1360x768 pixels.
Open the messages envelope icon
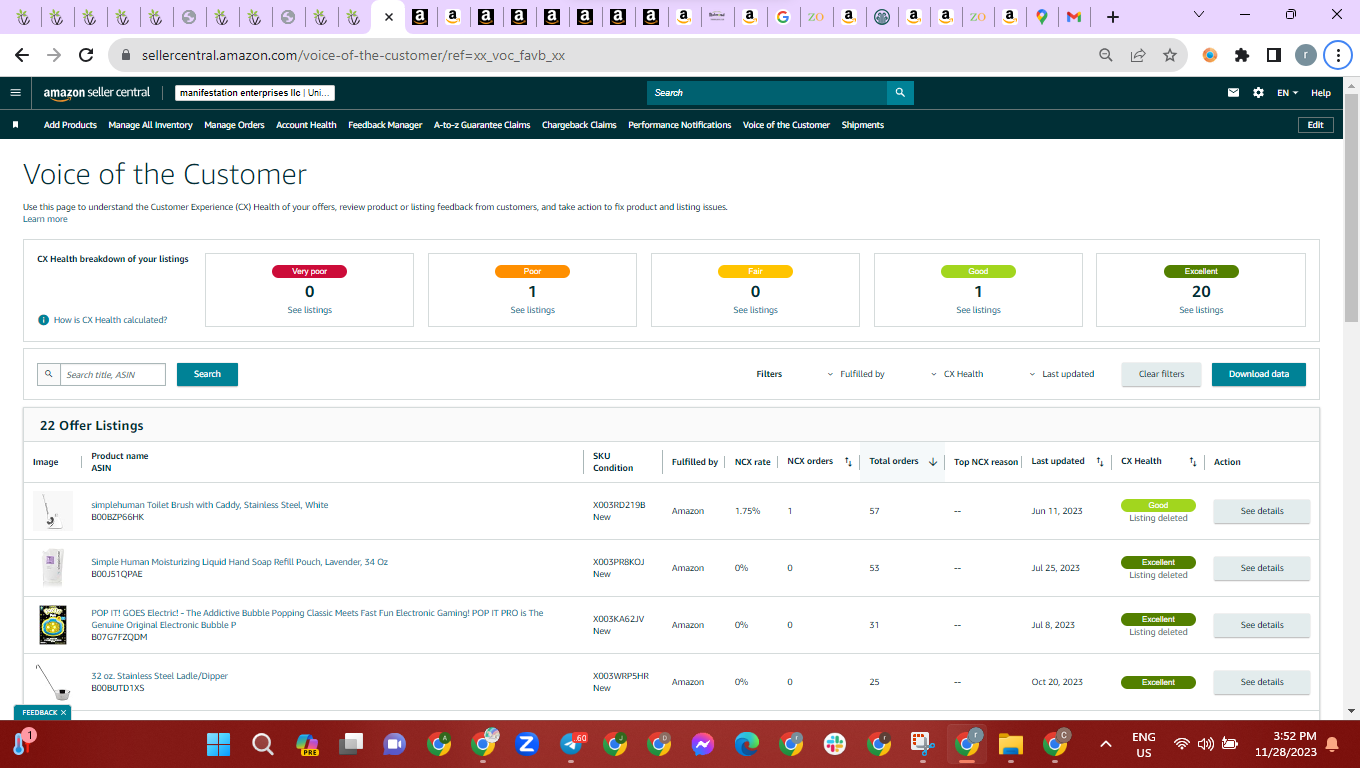point(1234,93)
